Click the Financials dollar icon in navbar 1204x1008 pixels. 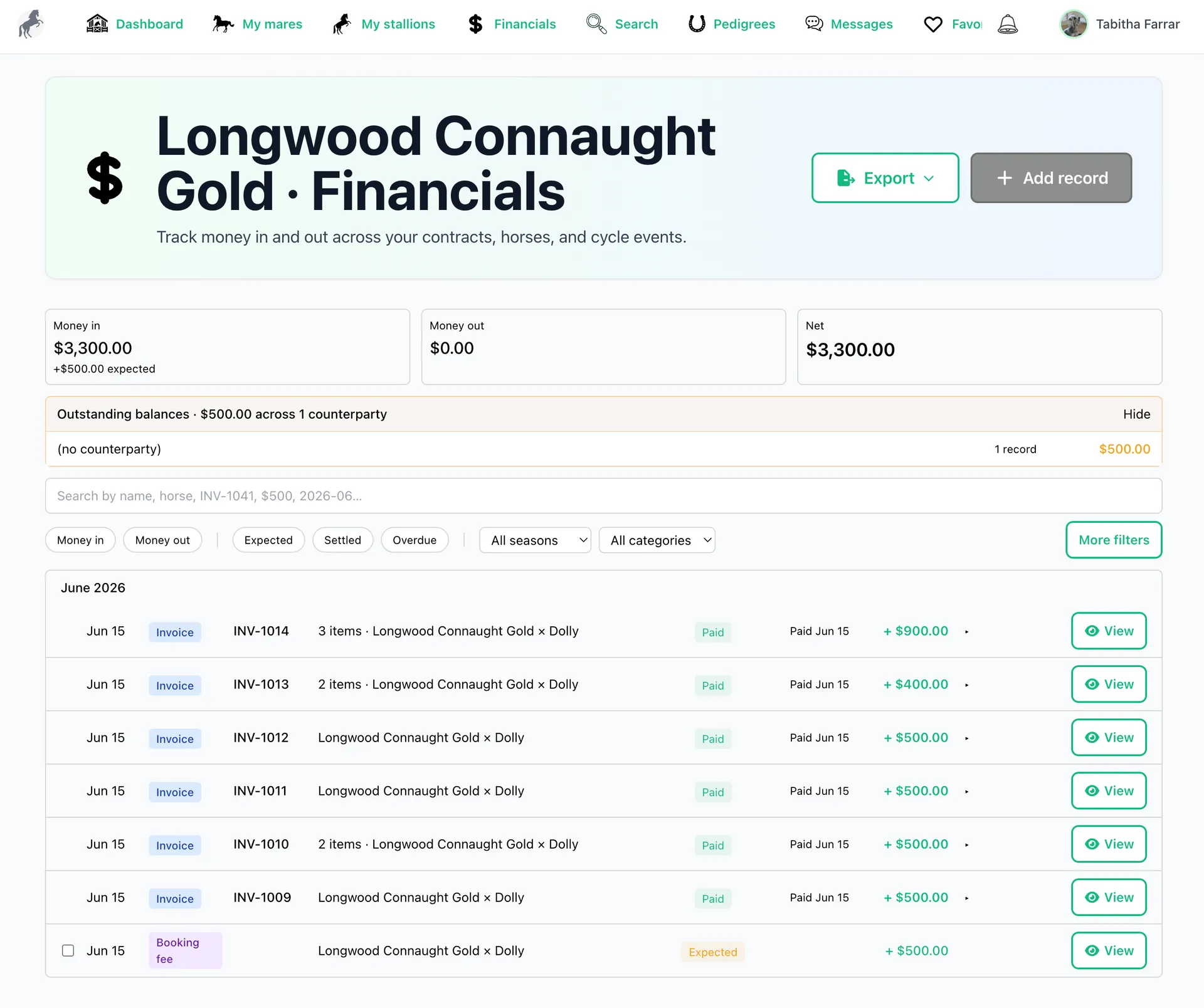476,24
